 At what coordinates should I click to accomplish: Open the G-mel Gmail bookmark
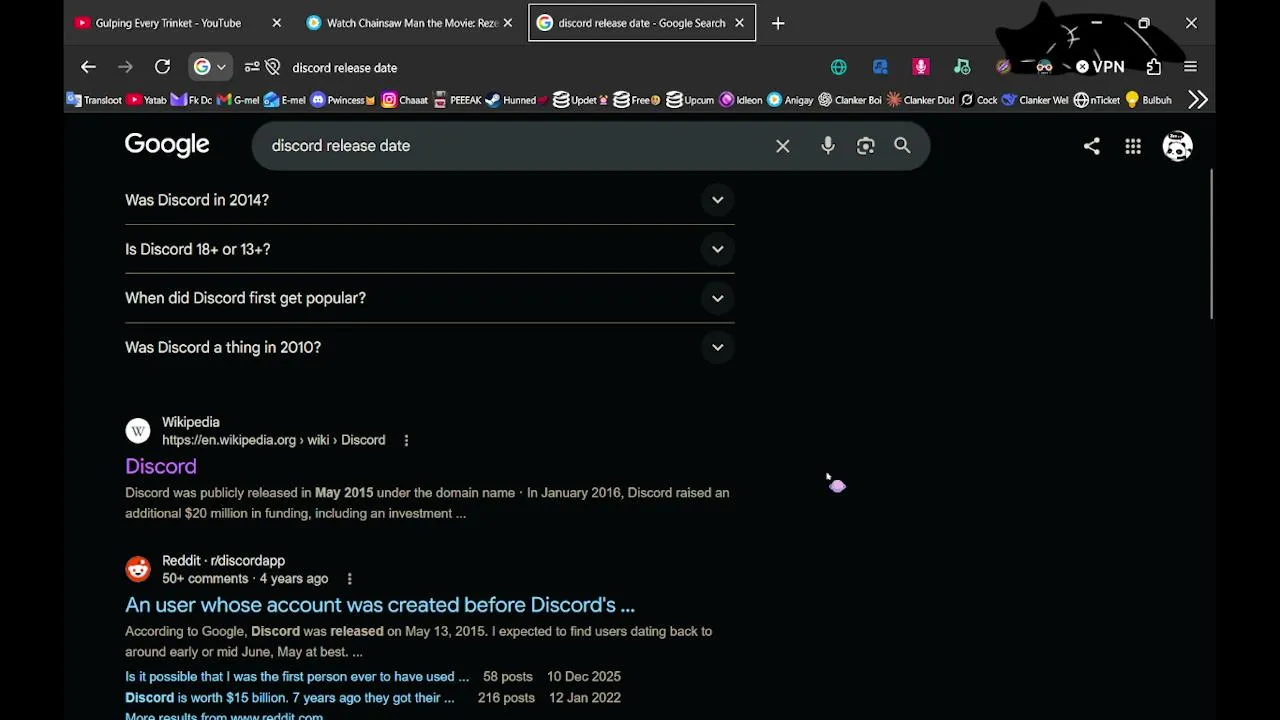tap(239, 100)
